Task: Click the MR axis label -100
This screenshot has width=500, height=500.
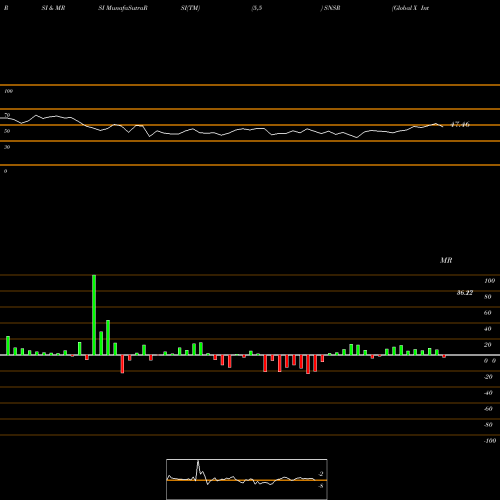Action: pos(490,441)
